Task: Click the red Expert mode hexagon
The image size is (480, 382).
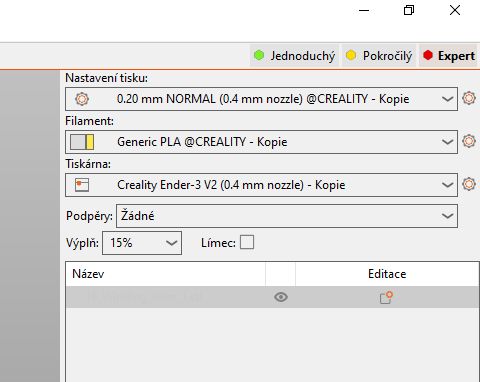Action: point(428,55)
